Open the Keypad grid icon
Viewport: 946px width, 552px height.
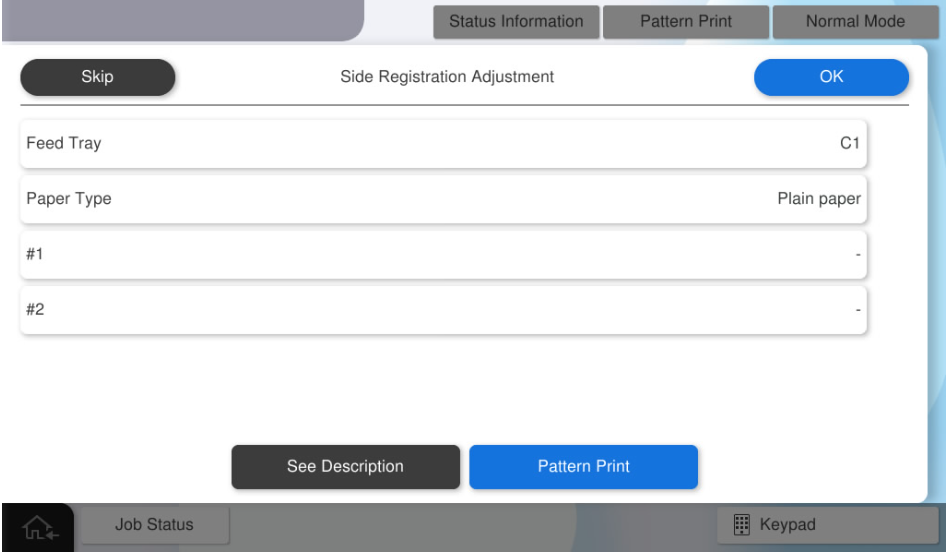pyautogui.click(x=742, y=525)
